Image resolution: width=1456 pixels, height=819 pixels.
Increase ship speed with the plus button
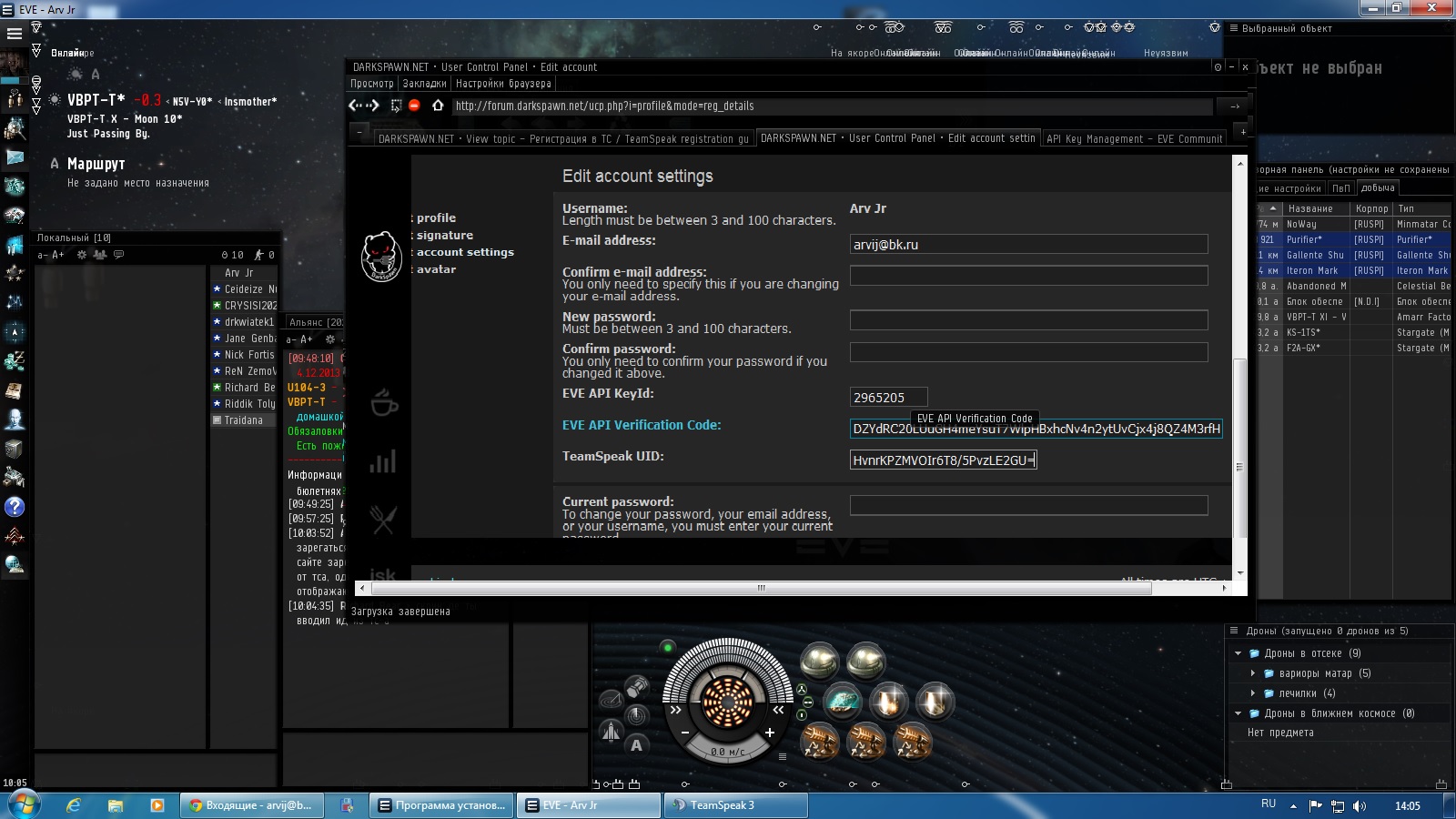(x=770, y=733)
